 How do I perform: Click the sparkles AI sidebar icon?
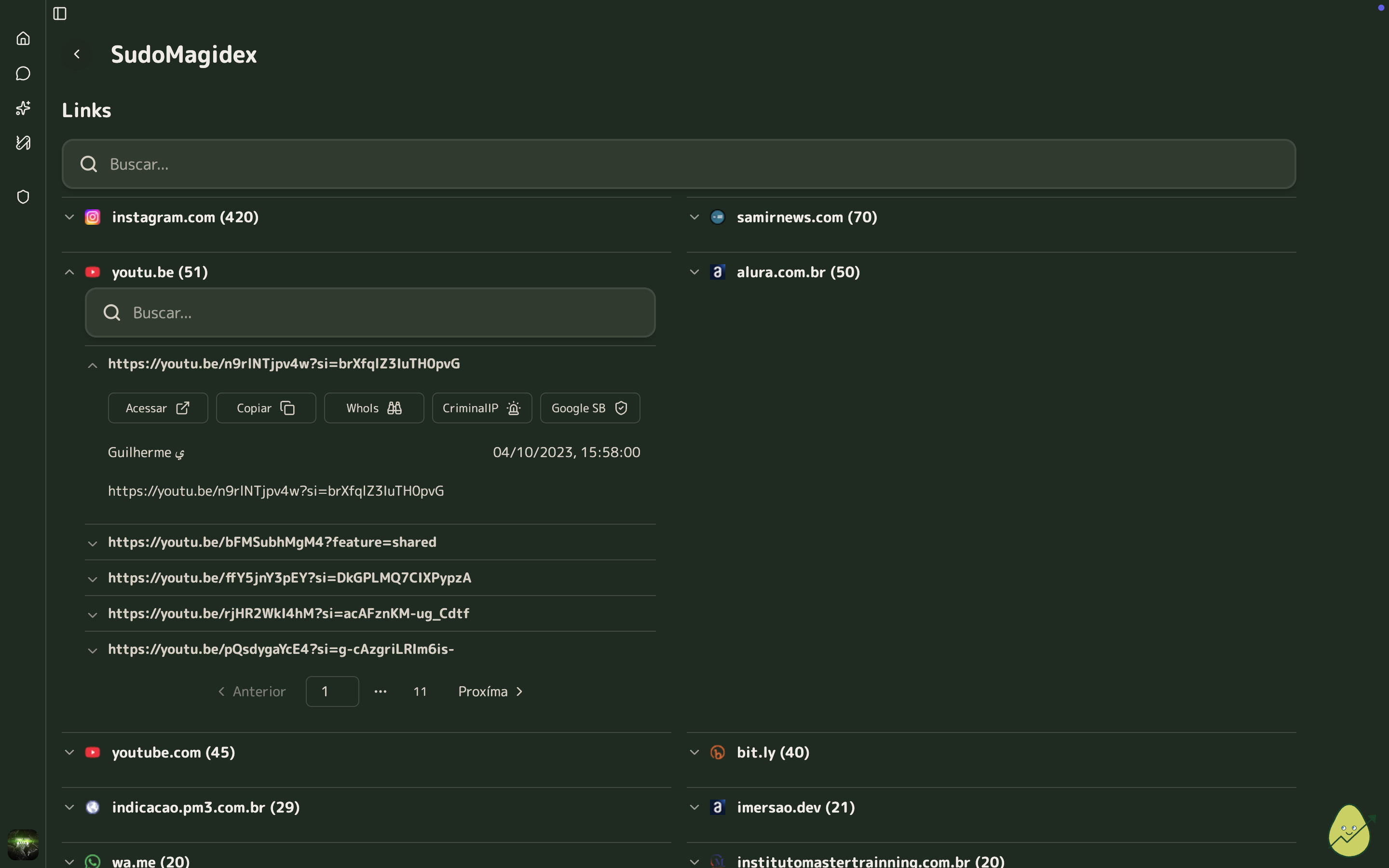click(x=23, y=108)
